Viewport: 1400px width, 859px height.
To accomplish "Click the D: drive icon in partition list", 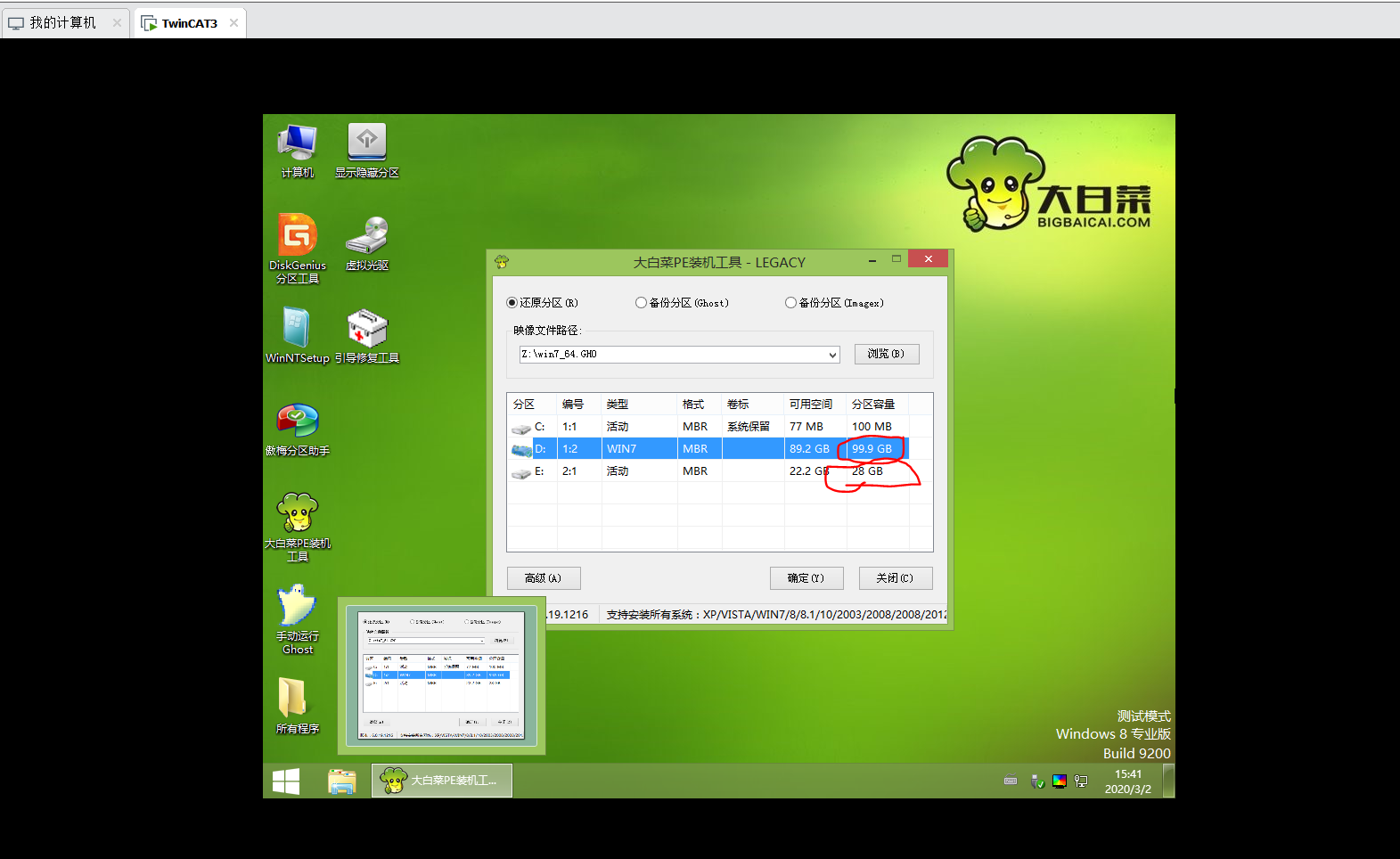I will [521, 450].
